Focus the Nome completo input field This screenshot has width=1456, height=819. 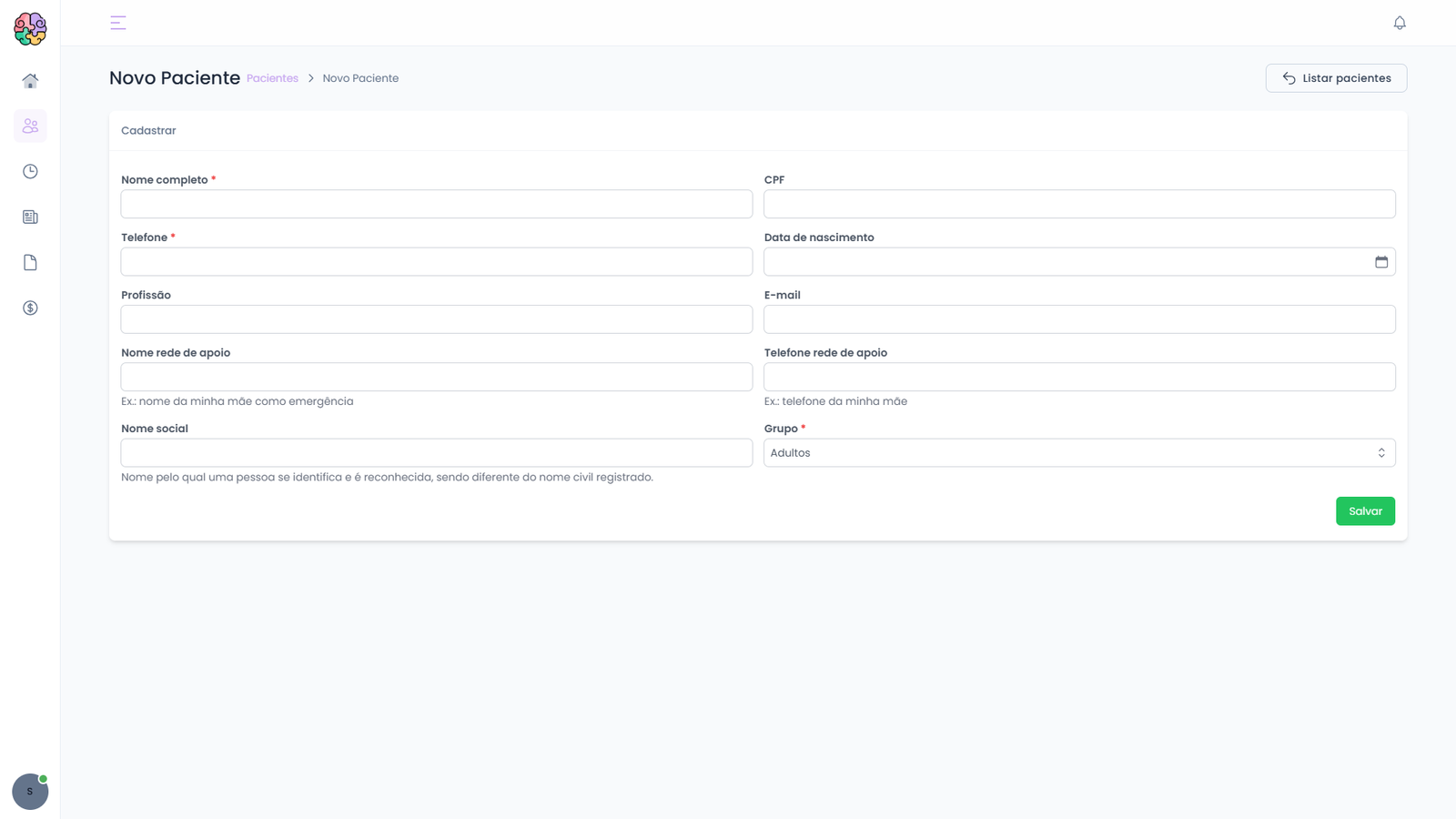437,204
